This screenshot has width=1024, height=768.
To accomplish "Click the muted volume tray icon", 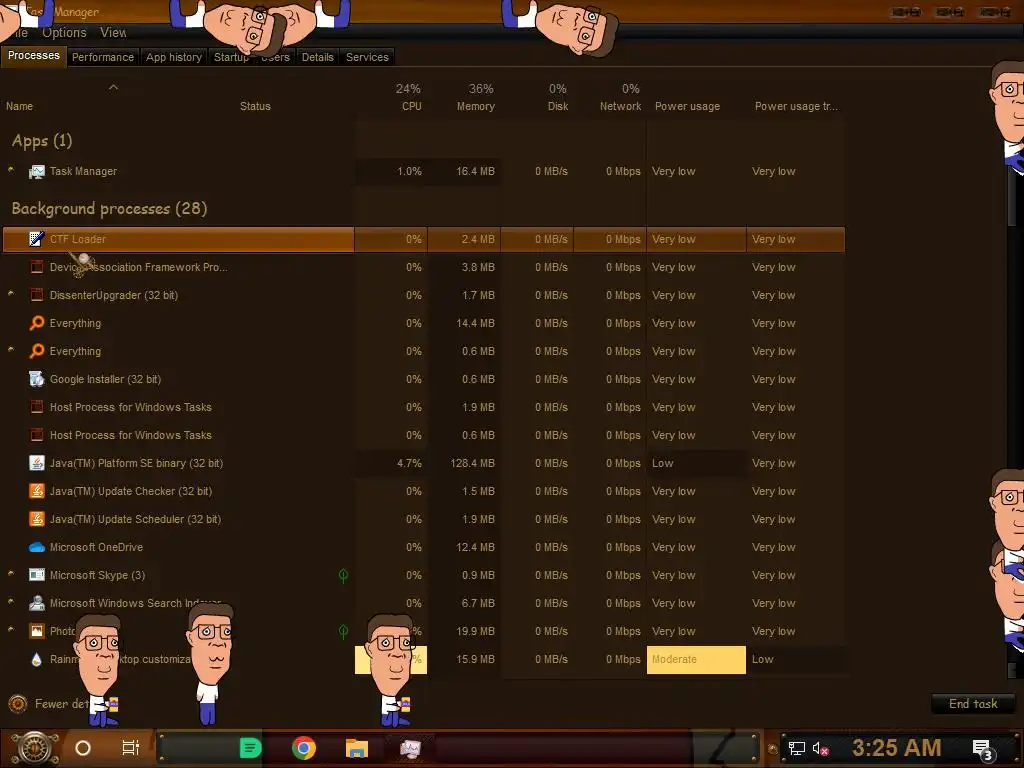I will coord(821,748).
